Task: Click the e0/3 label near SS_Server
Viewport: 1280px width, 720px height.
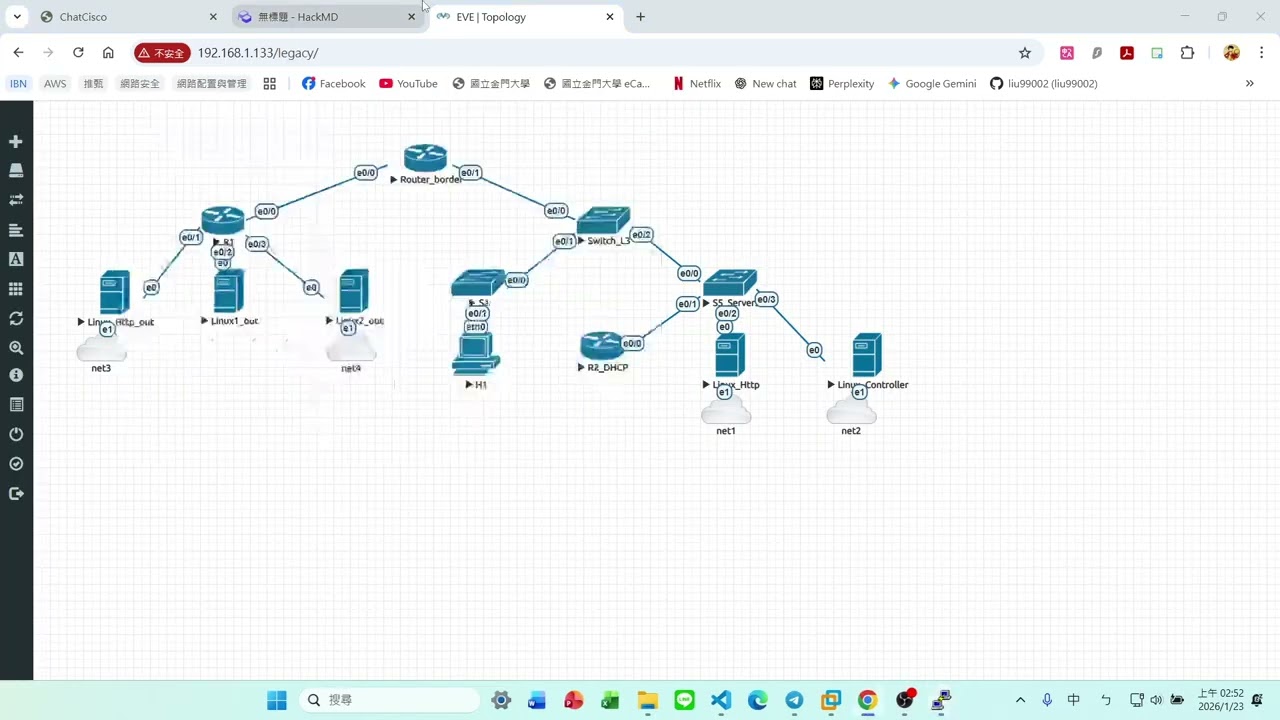Action: coord(766,299)
